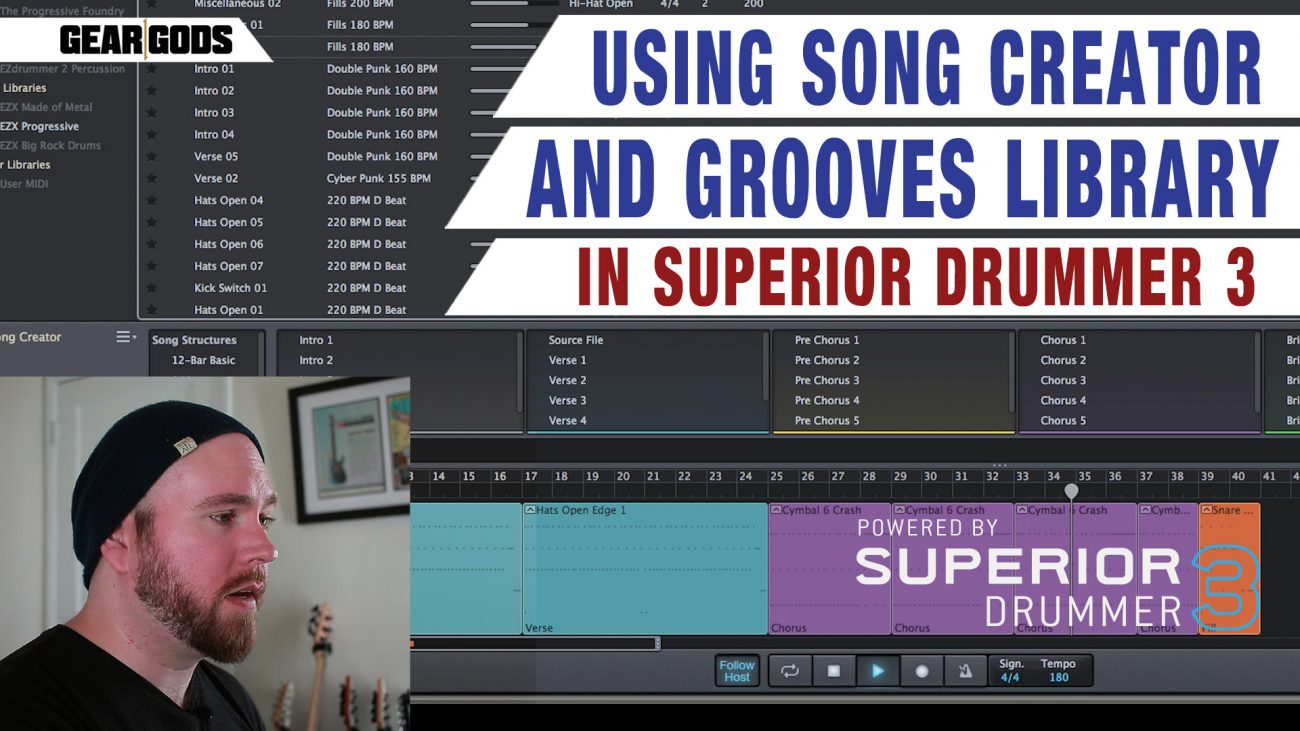Open the orange Snare block menu icon
1300x731 pixels.
(x=1207, y=510)
